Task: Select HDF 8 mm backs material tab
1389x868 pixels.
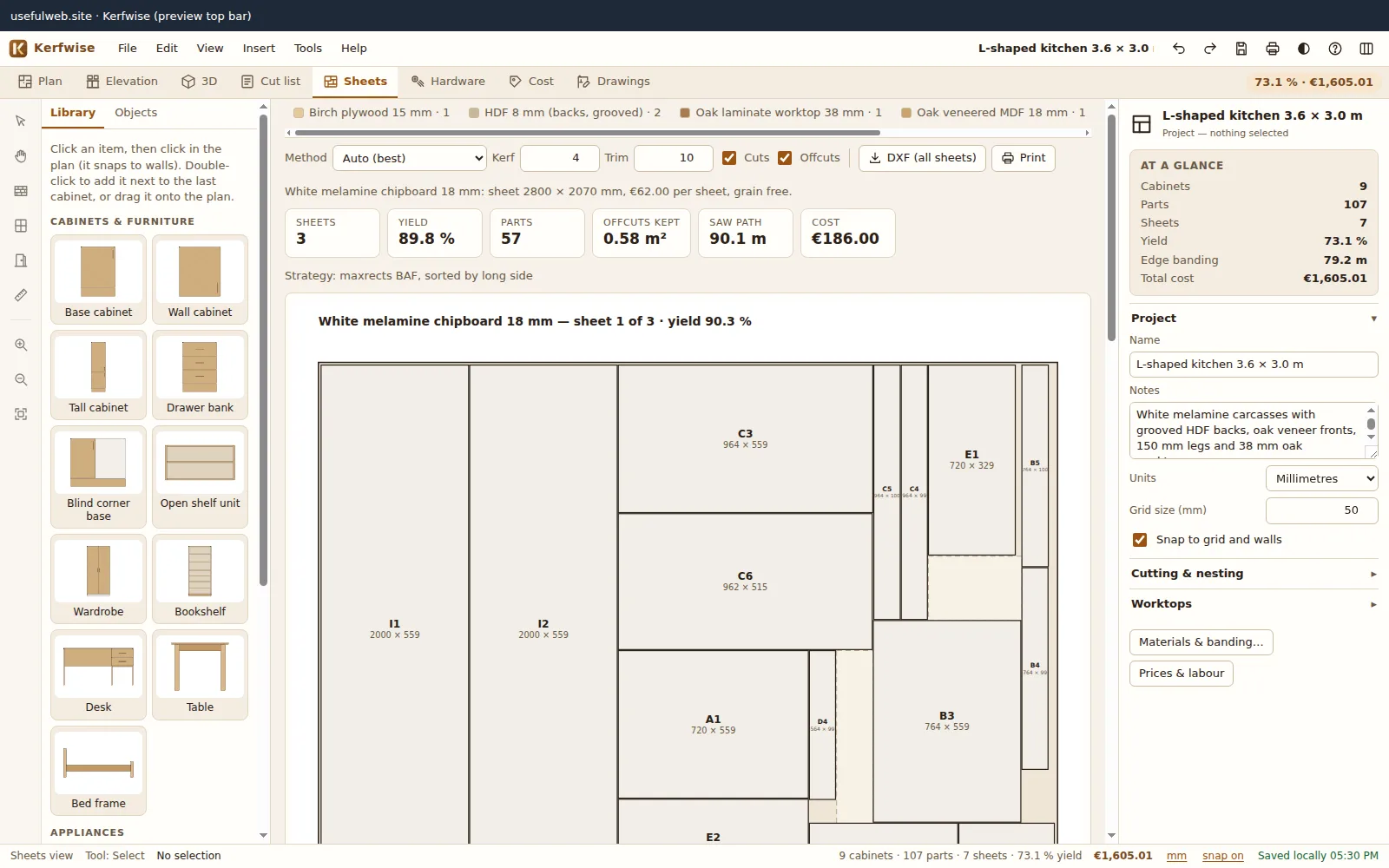Action: click(564, 113)
